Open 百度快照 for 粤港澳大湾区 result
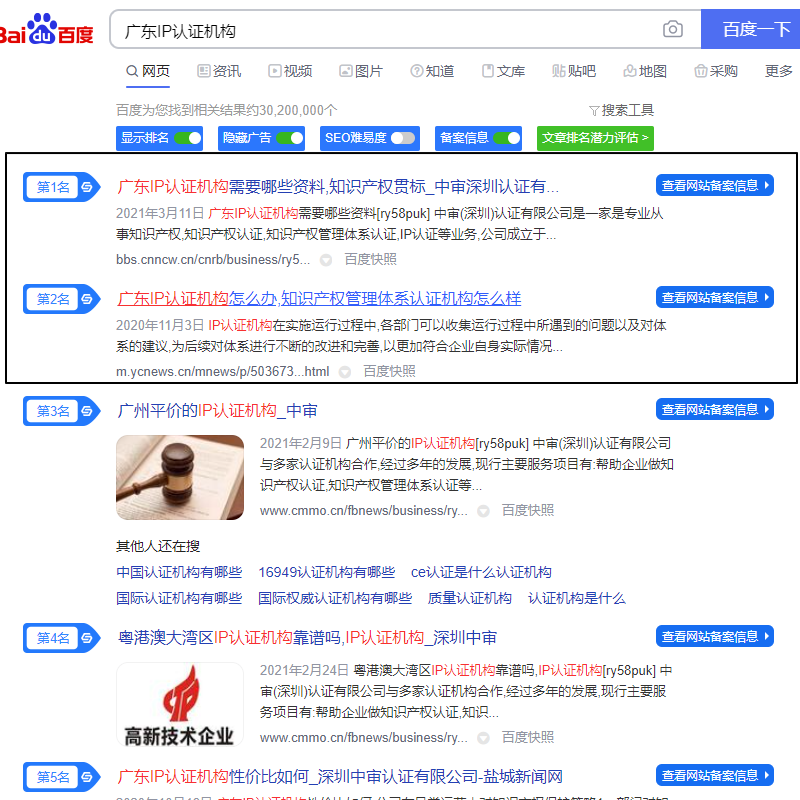Screen dimensions: 800x800 pos(528,737)
